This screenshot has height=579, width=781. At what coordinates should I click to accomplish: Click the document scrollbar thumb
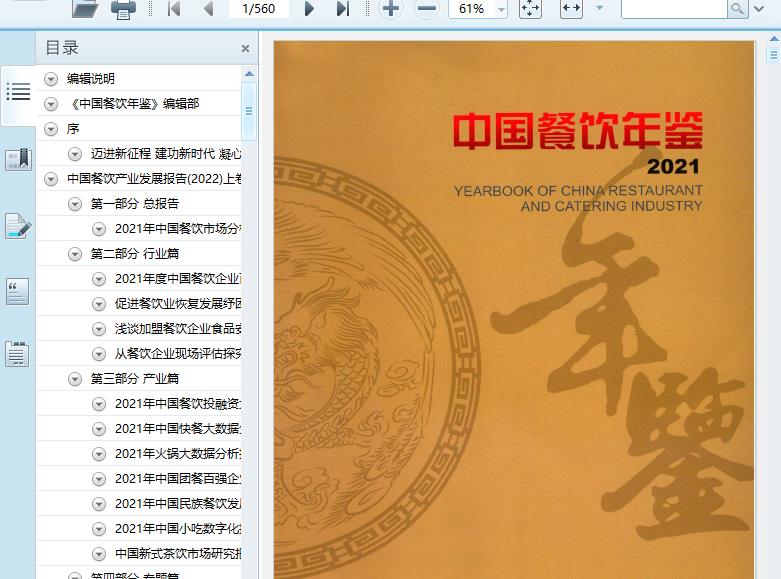pyautogui.click(x=774, y=54)
